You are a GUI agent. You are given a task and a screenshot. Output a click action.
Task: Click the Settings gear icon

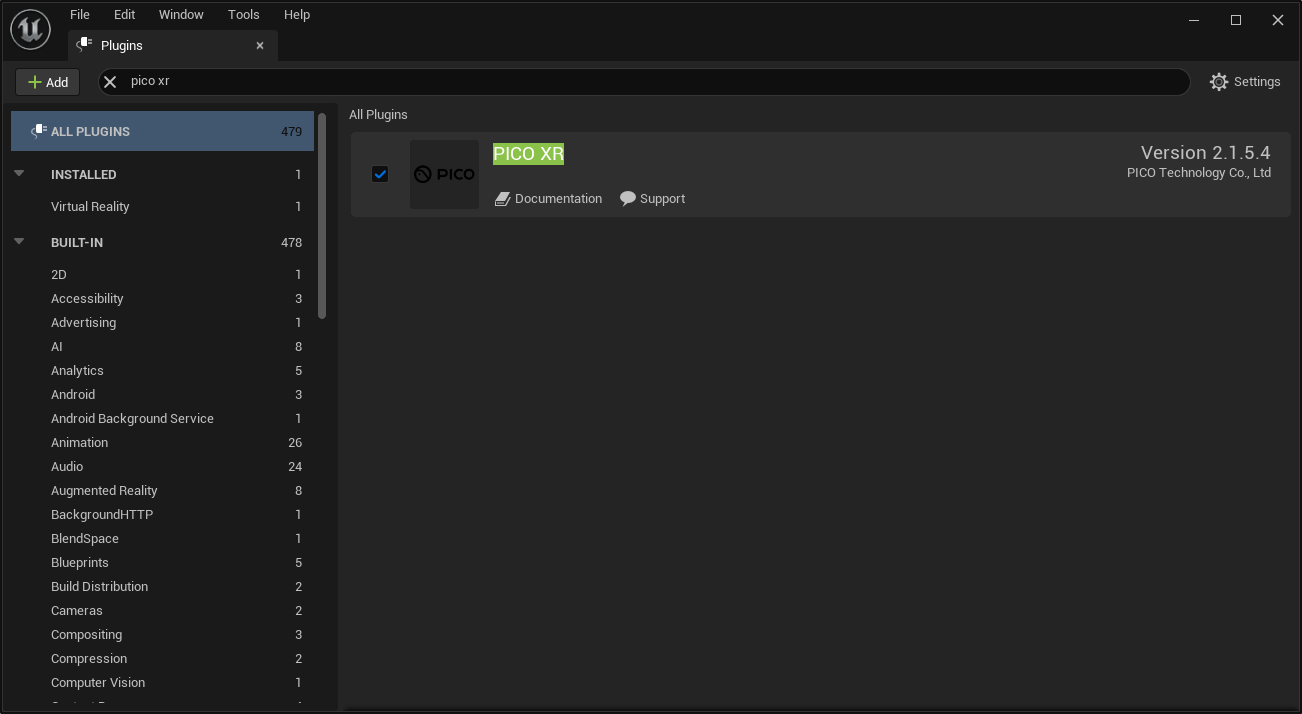coord(1218,82)
